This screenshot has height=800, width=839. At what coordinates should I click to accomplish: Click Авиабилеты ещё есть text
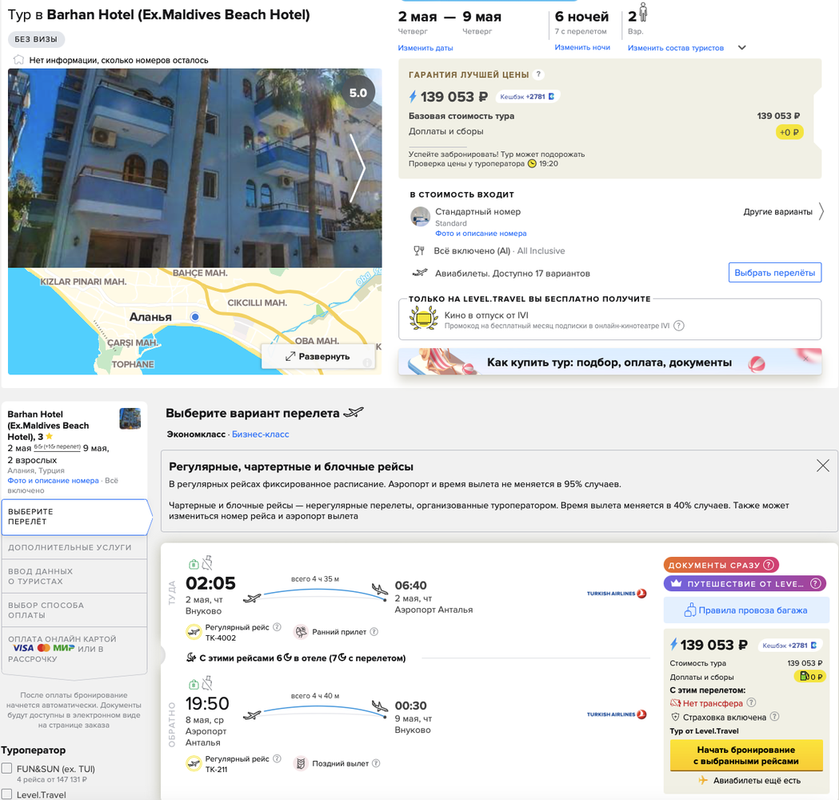pos(757,781)
